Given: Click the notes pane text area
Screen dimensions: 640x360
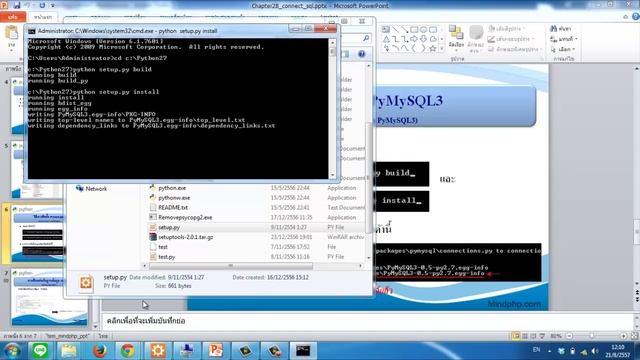Looking at the screenshot, I should (367, 321).
